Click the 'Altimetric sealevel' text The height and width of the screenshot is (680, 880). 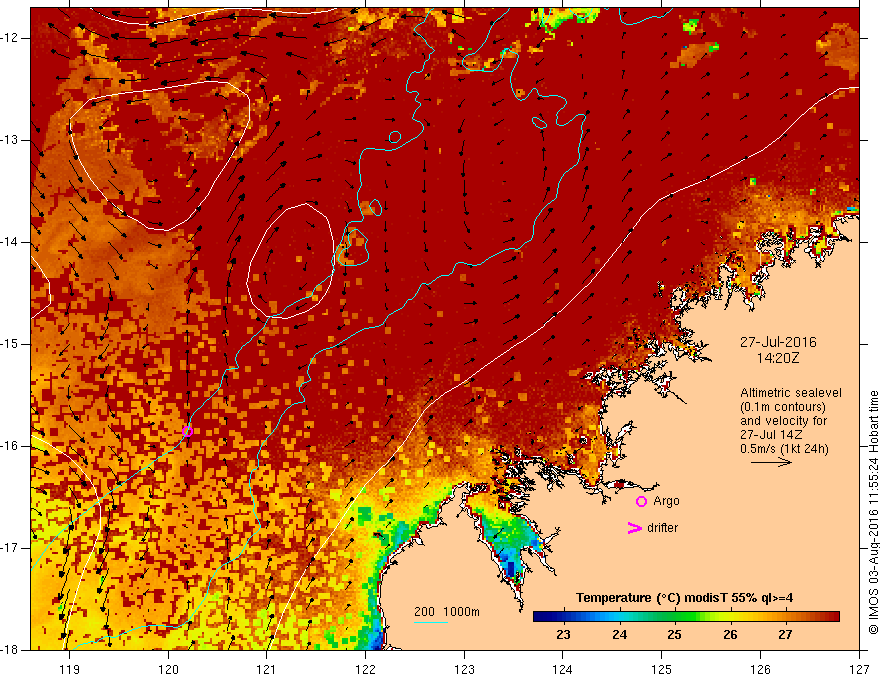[x=791, y=393]
